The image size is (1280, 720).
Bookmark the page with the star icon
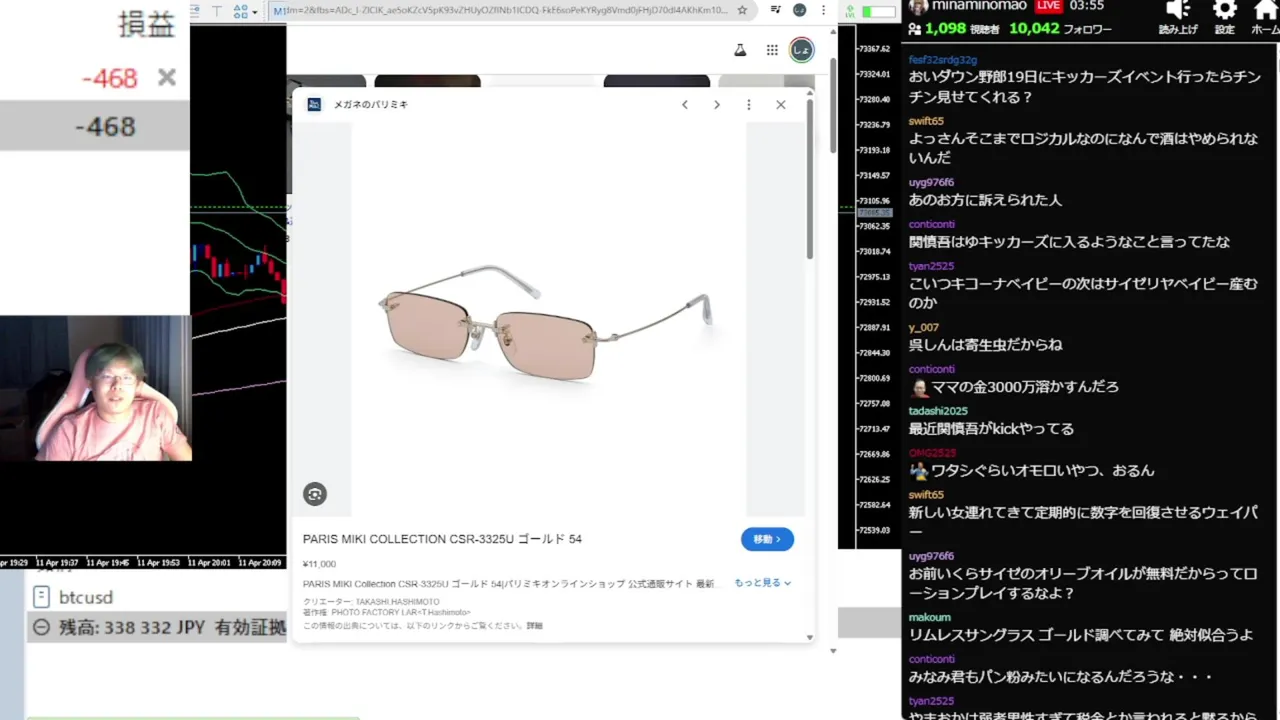[x=742, y=10]
